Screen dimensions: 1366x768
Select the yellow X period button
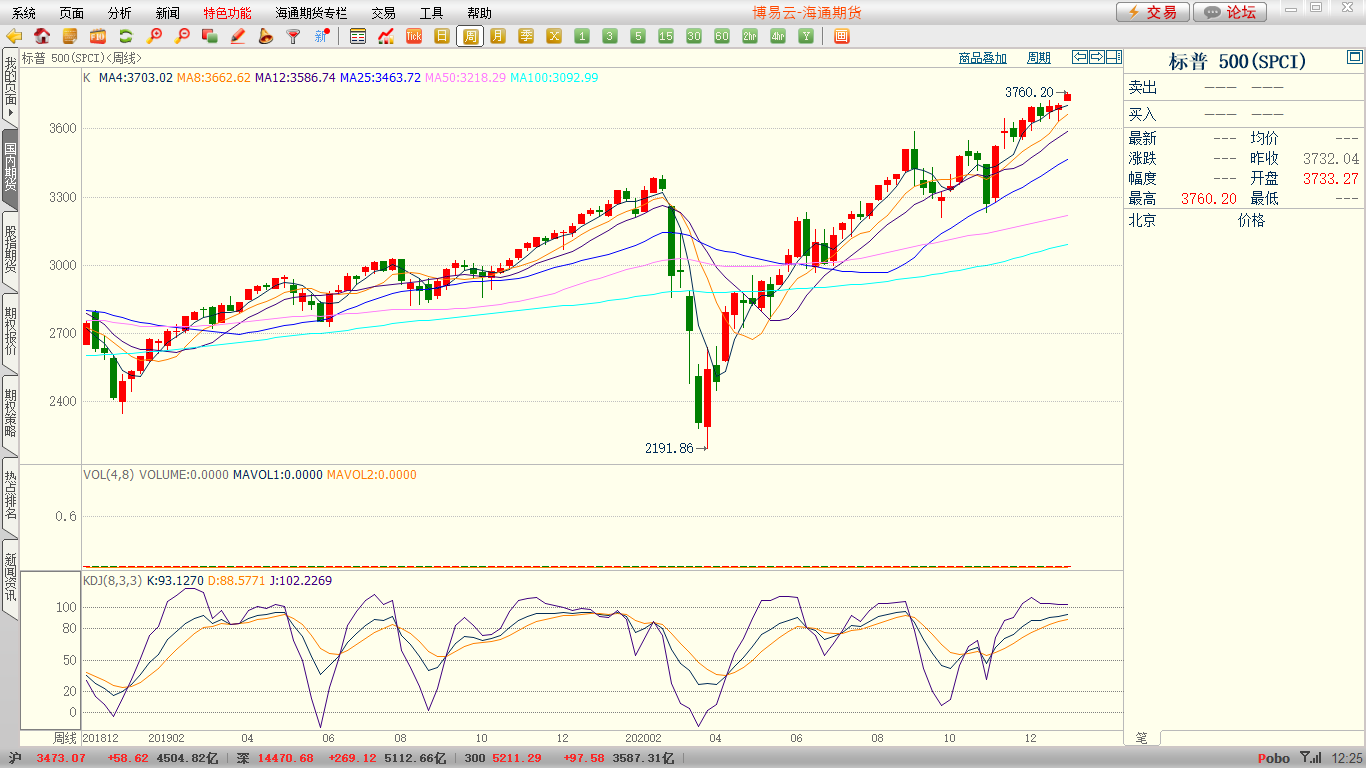pyautogui.click(x=554, y=36)
